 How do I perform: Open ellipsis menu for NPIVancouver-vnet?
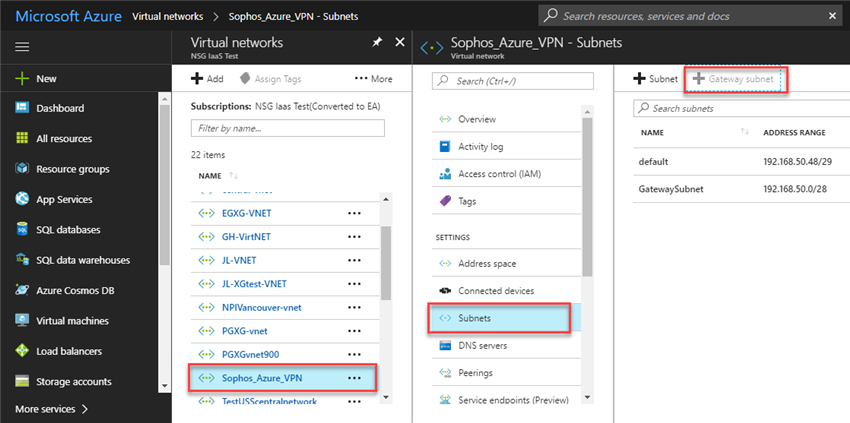point(354,307)
